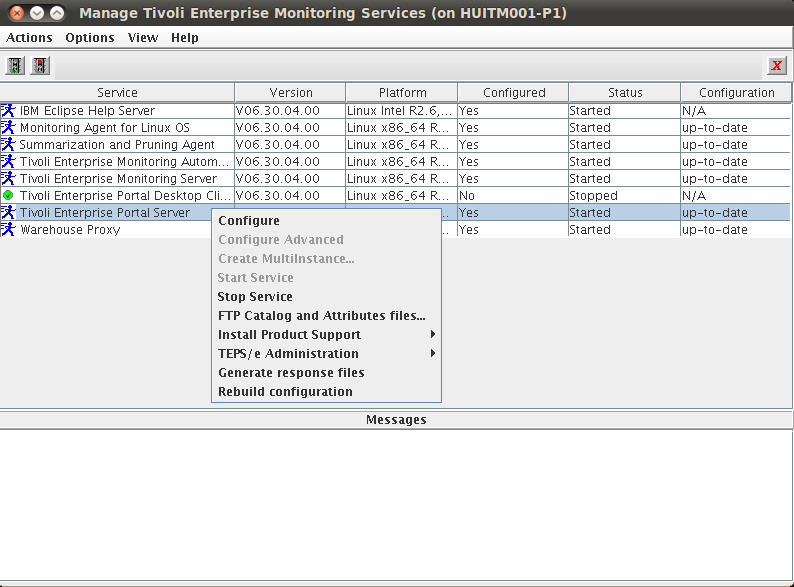Choose Stop Service in the context menu
This screenshot has width=794, height=587.
326,297
